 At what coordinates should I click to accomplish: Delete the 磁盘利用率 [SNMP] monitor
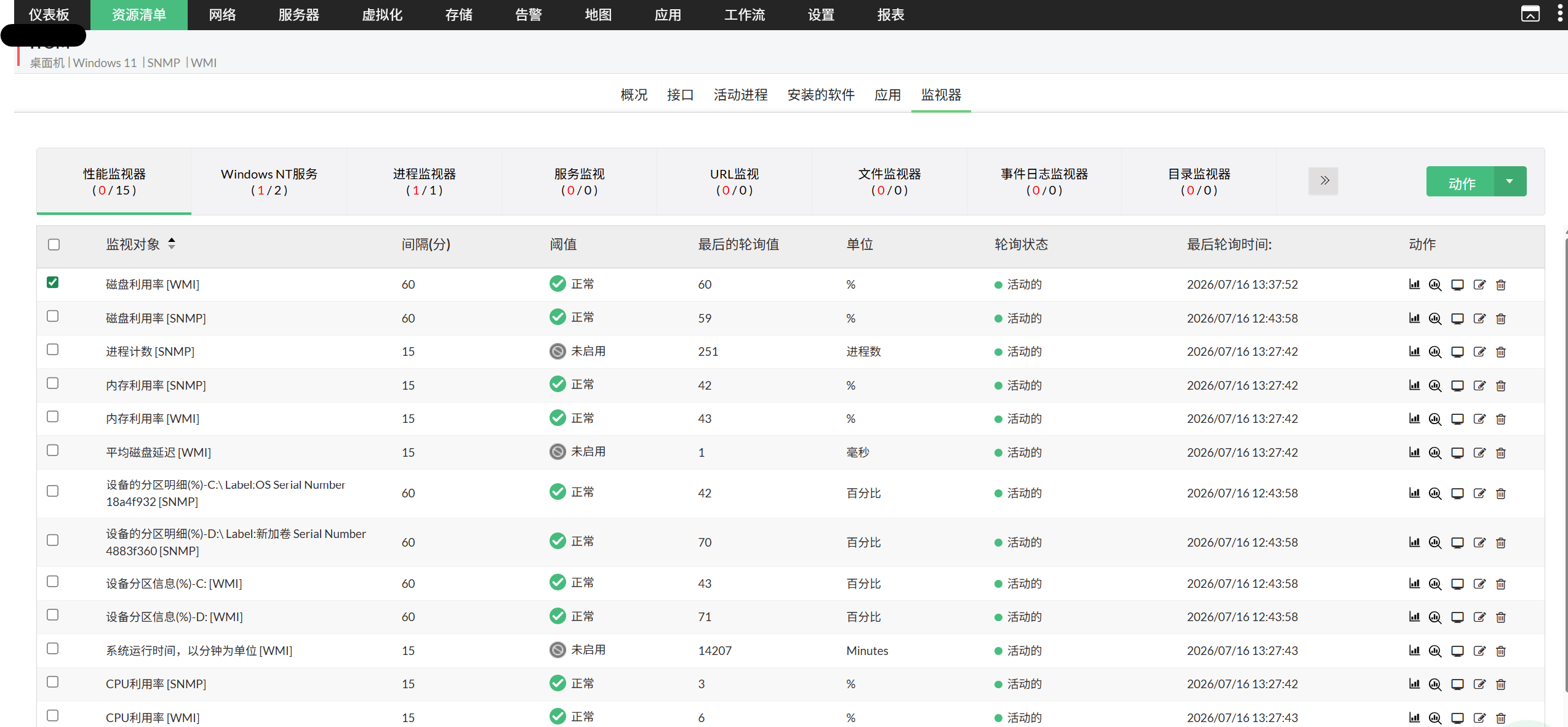tap(1501, 318)
